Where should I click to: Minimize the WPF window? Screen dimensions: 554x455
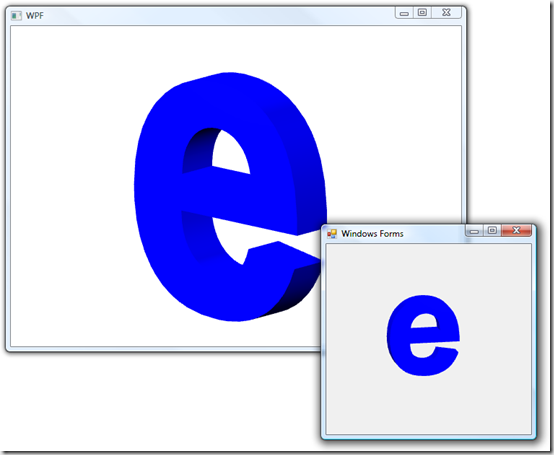point(404,13)
